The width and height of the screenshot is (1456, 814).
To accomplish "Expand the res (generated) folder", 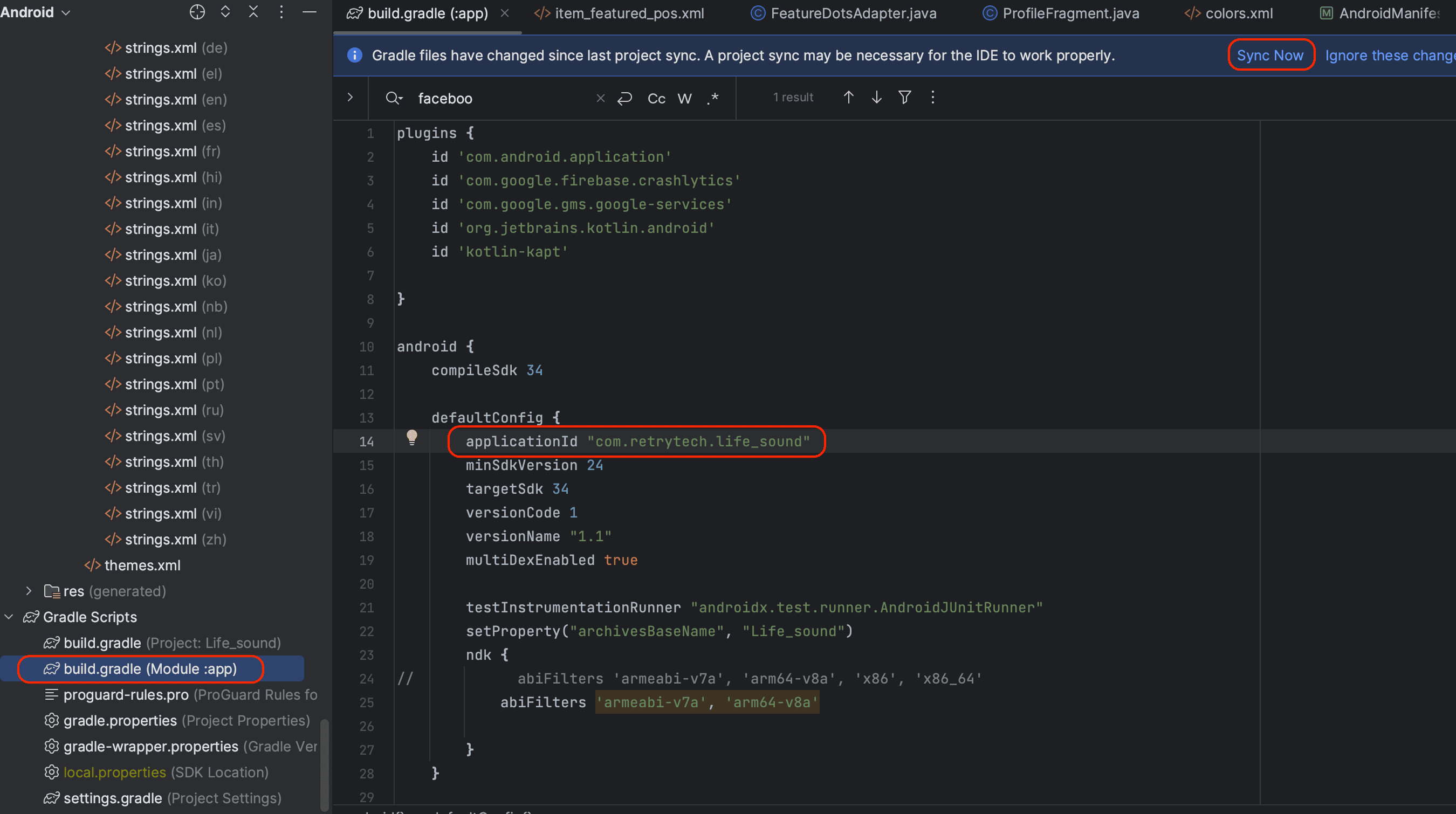I will [x=29, y=591].
